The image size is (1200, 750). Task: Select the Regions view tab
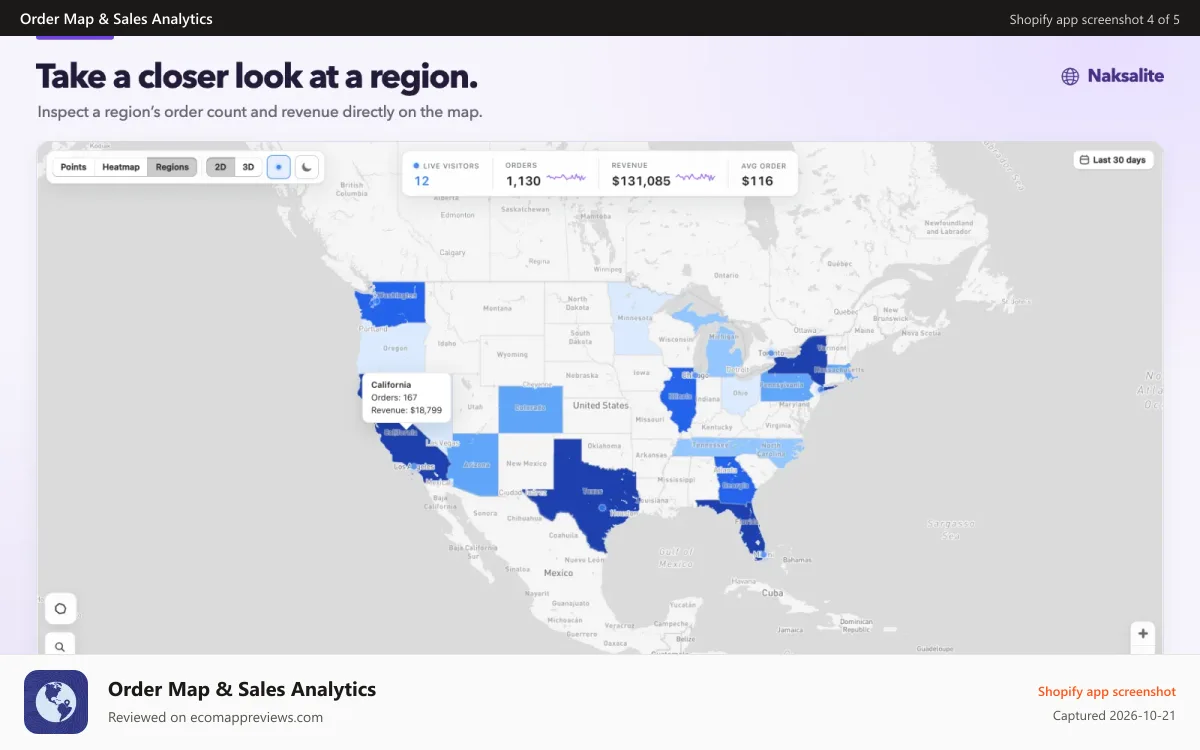[x=172, y=167]
